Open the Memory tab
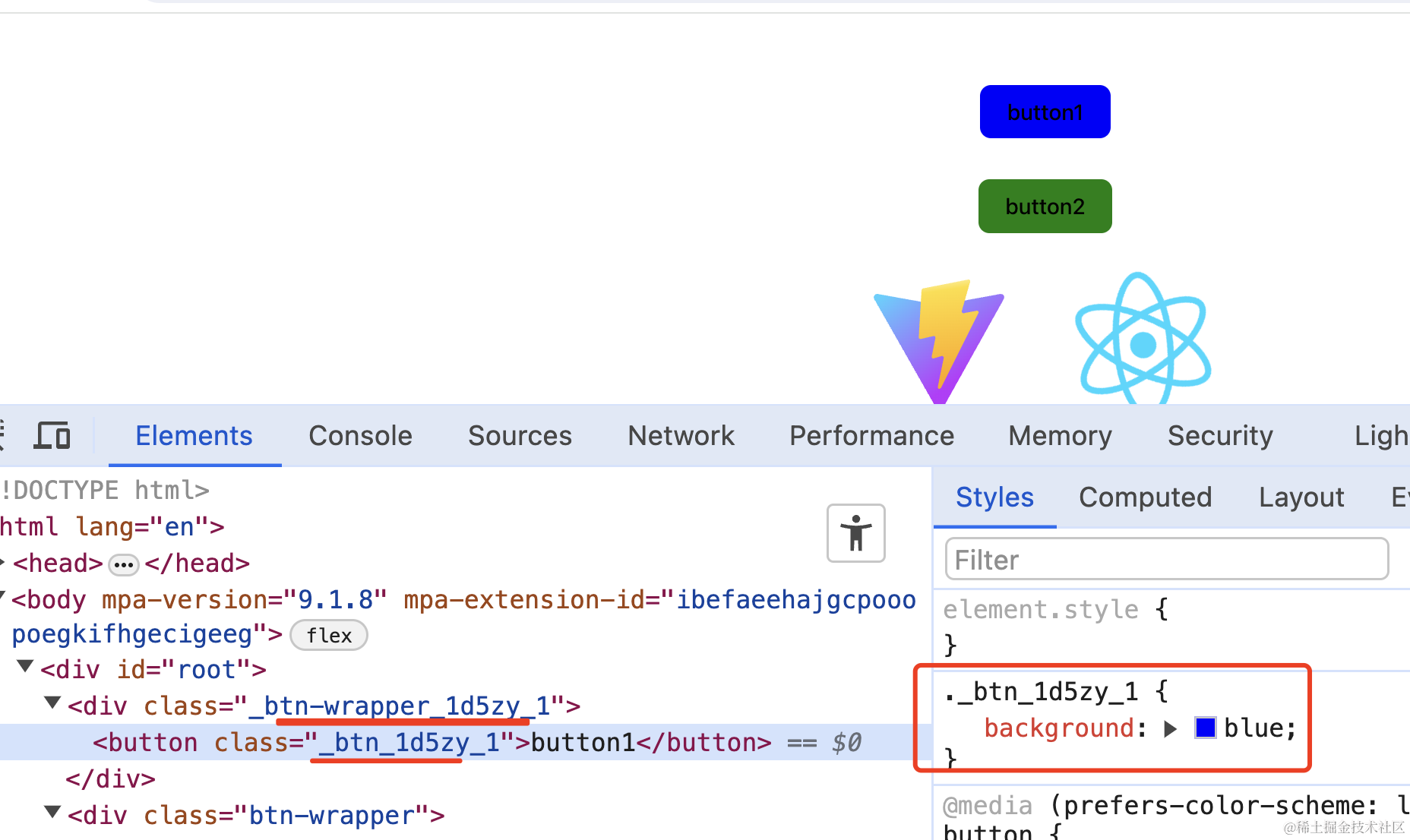Viewport: 1410px width, 840px height. tap(1060, 436)
